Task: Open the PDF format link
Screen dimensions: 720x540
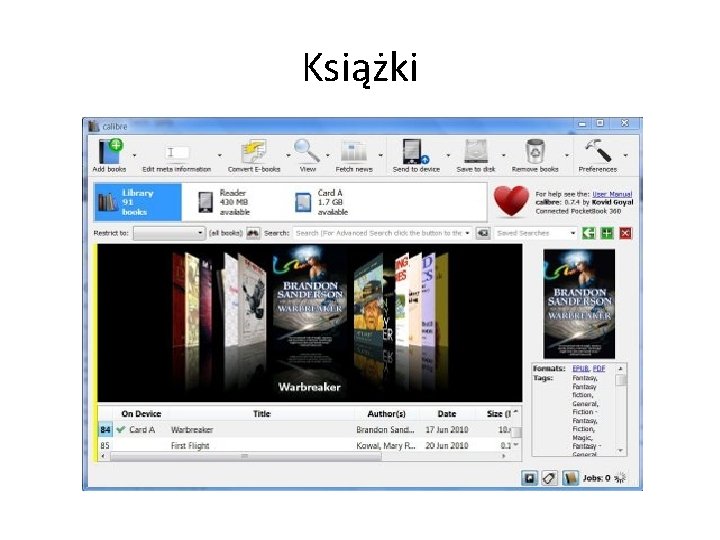Action: coord(599,369)
